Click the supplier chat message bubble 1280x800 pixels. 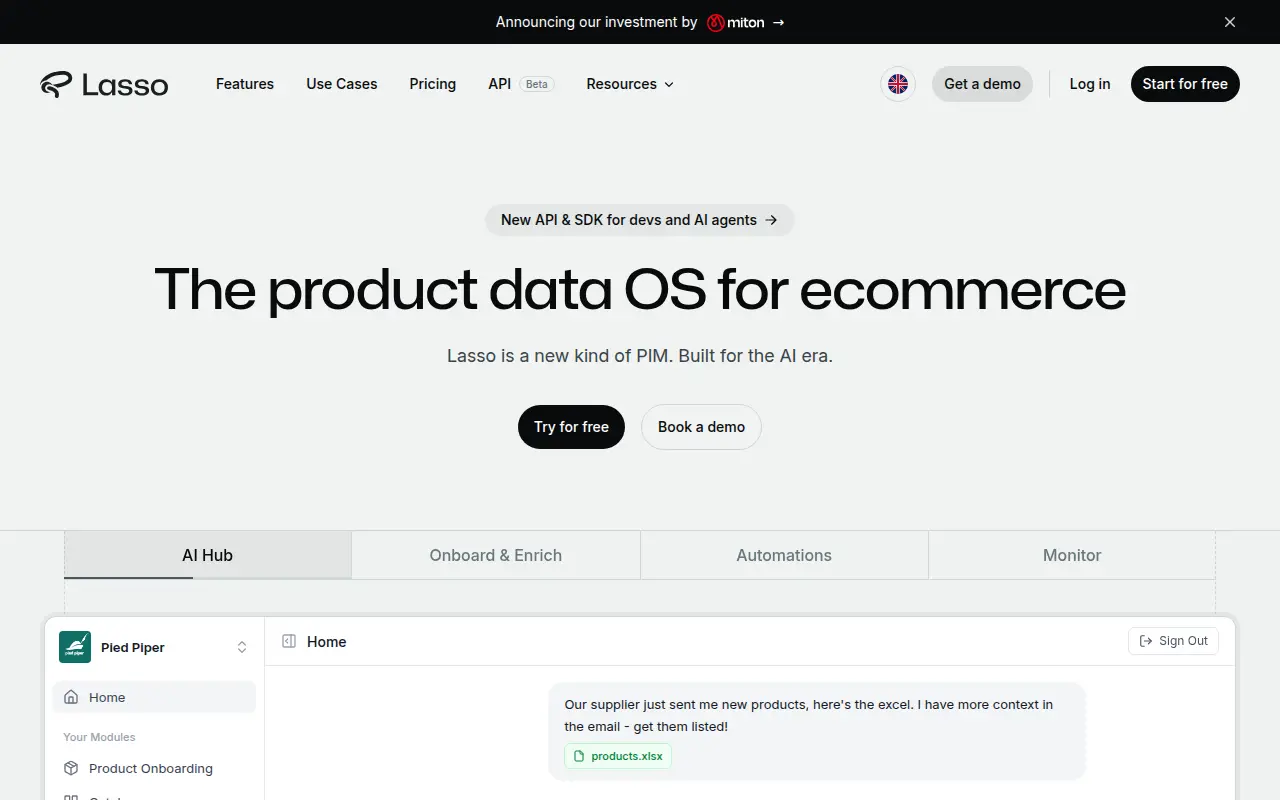click(x=817, y=731)
